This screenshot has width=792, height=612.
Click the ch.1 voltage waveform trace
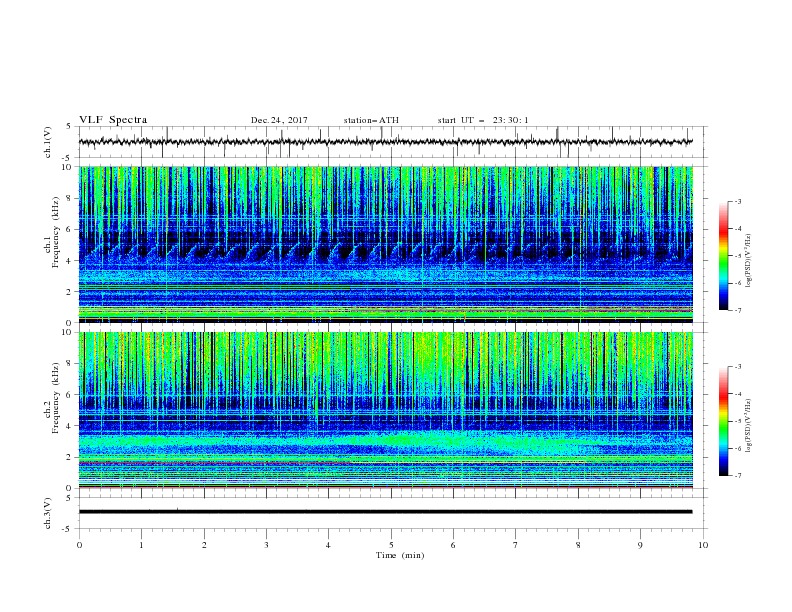(385, 142)
